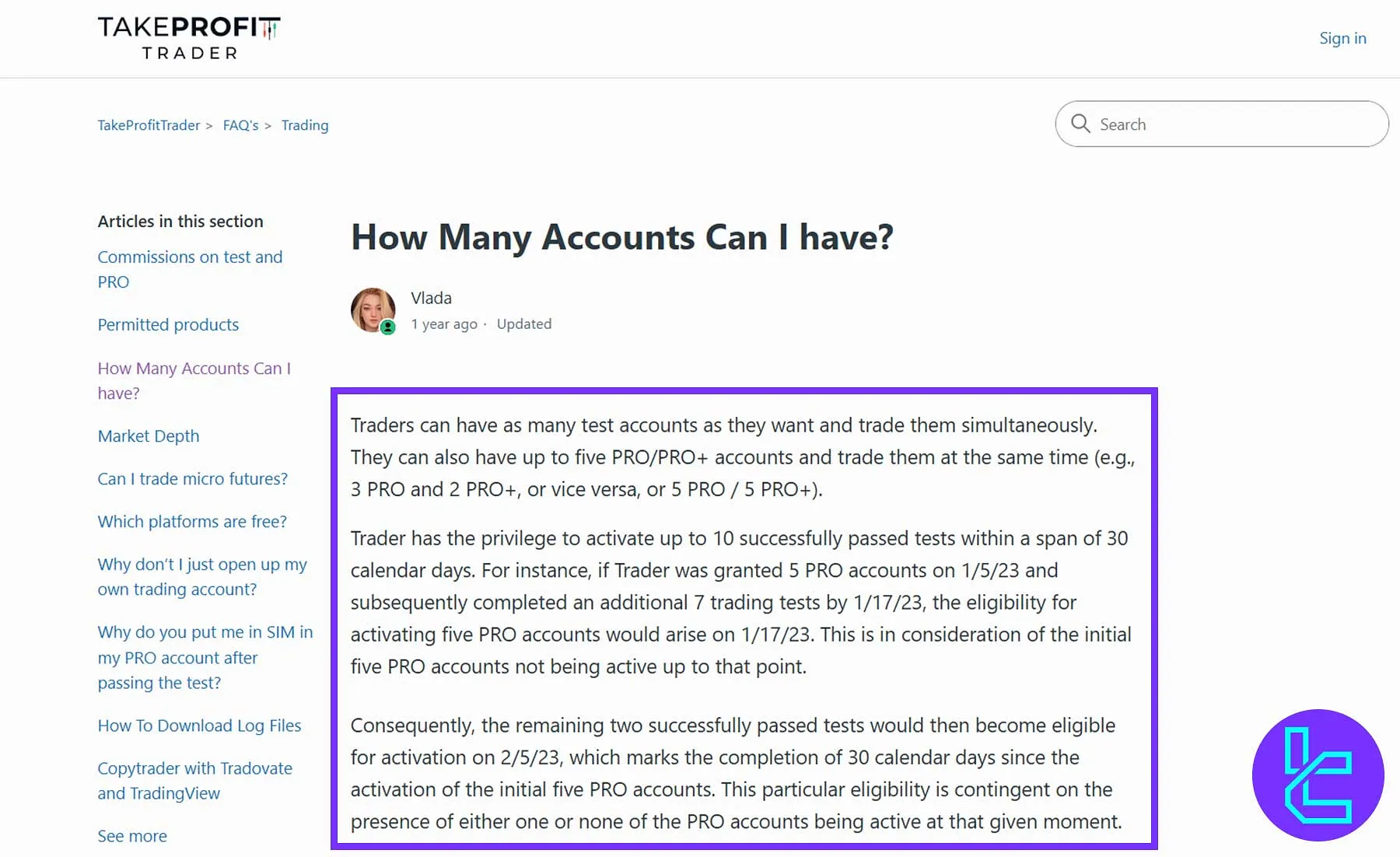Open the Permitted products article
Screen dimensions: 1400x857
[168, 324]
